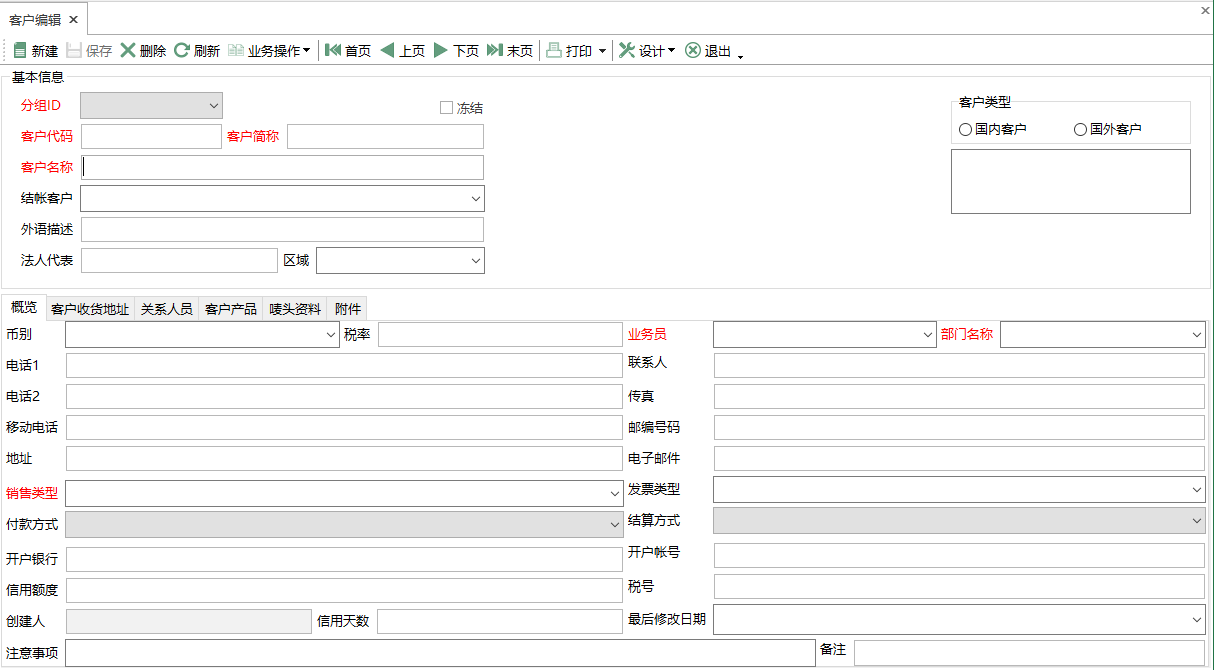Click the 联系人 input field
Viewport: 1214px width, 670px height.
pyautogui.click(x=960, y=365)
